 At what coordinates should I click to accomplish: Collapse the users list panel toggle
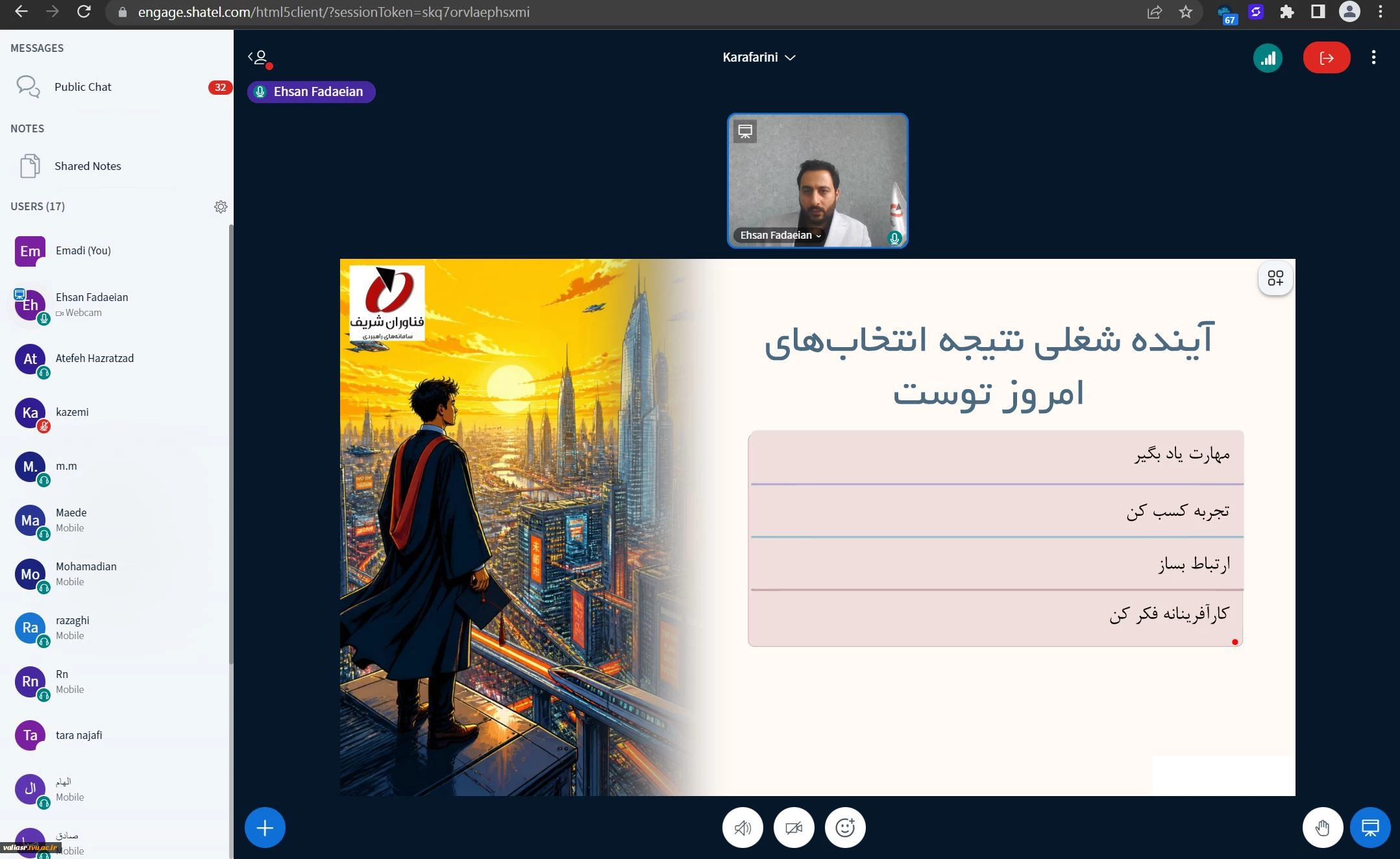(x=260, y=58)
